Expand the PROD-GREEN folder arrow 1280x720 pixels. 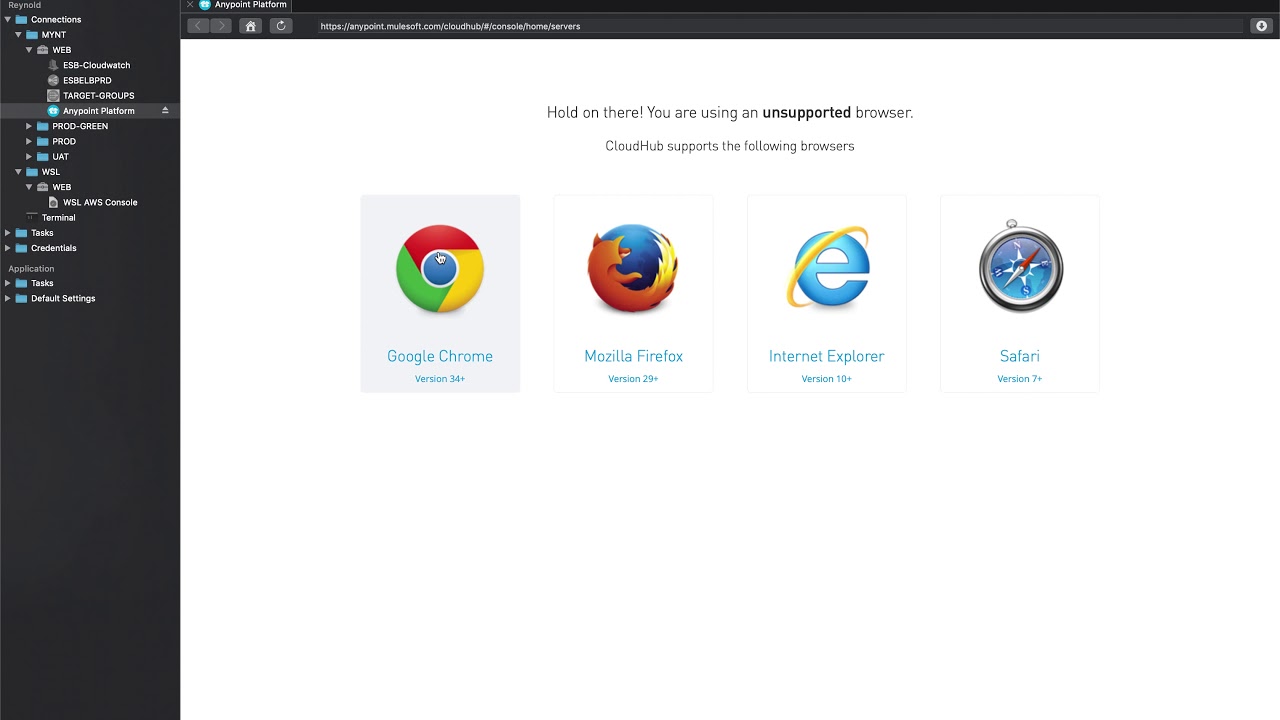pyautogui.click(x=29, y=126)
